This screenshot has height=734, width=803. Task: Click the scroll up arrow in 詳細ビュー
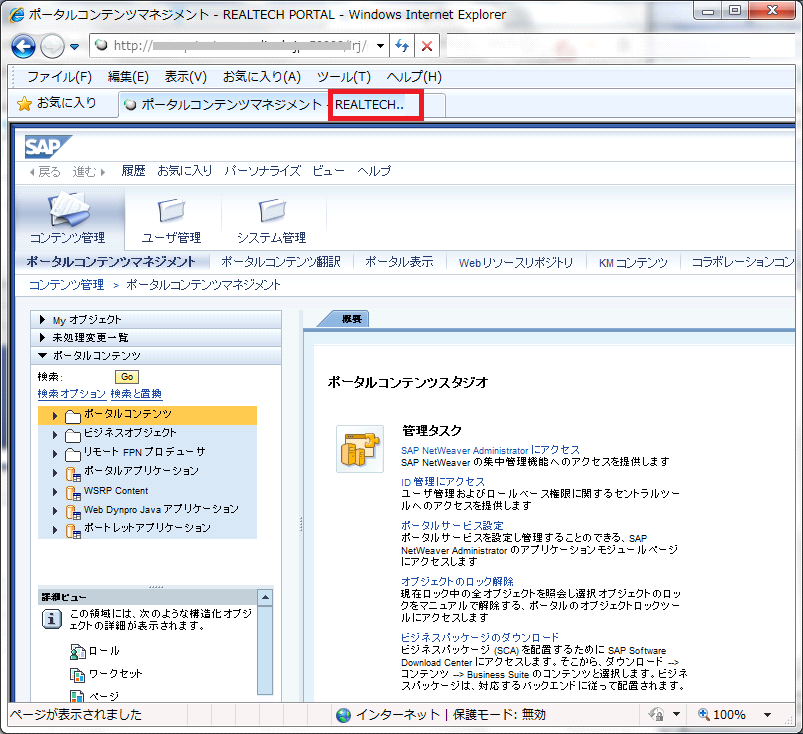tap(265, 597)
